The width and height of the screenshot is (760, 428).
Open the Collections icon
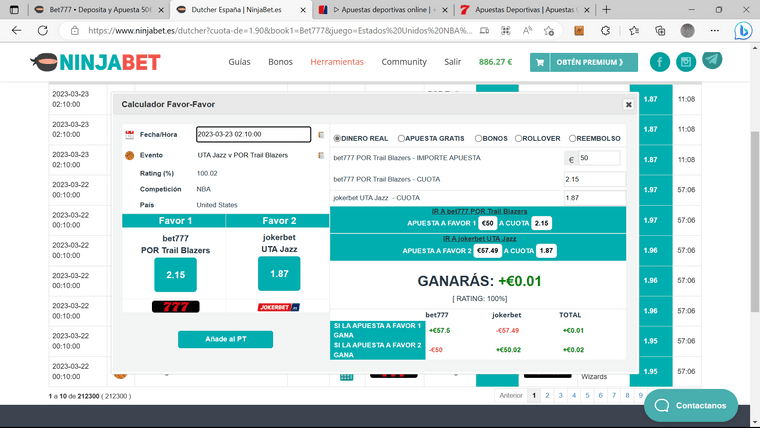tap(660, 31)
